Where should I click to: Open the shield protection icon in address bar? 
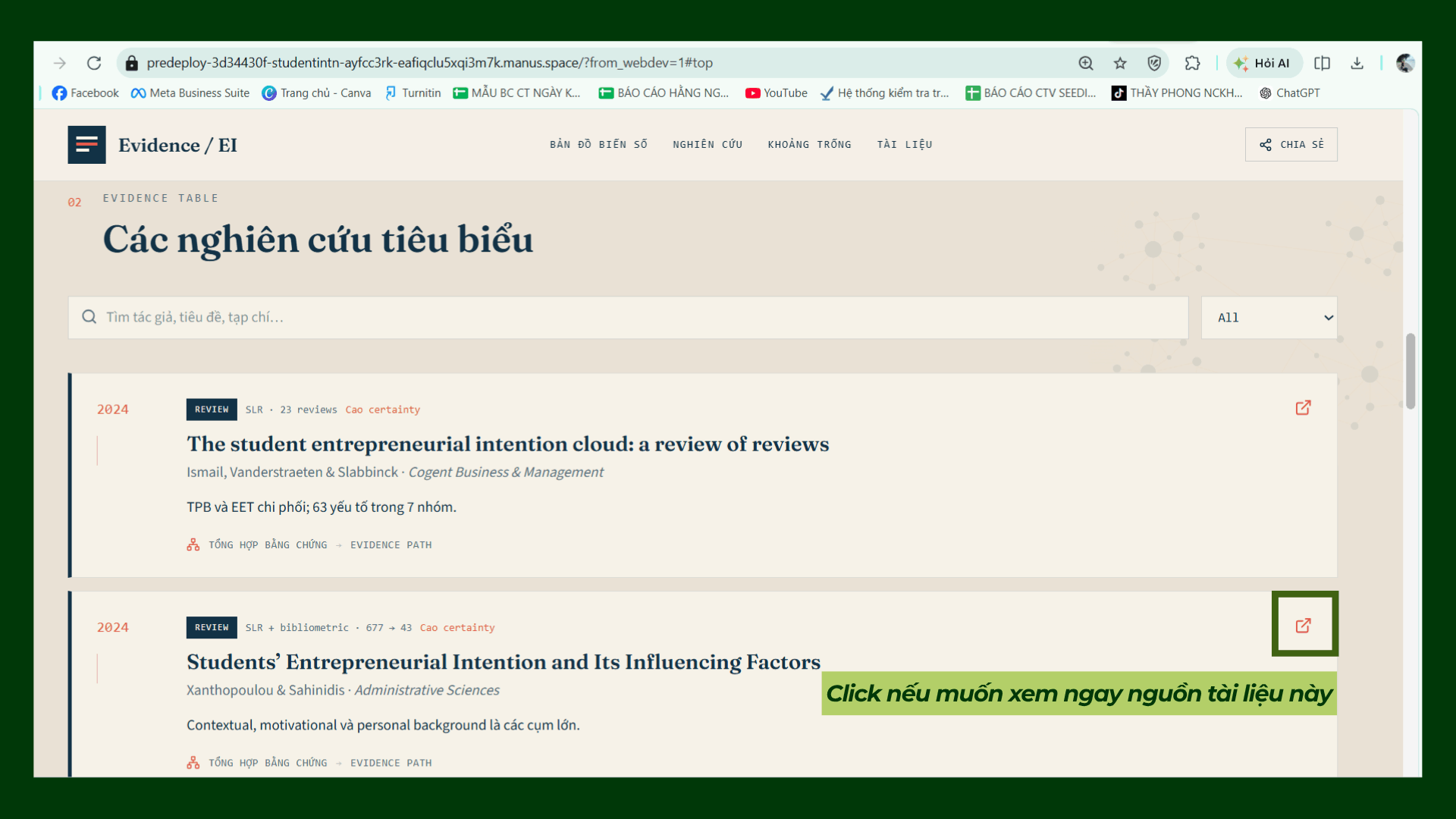(1154, 63)
